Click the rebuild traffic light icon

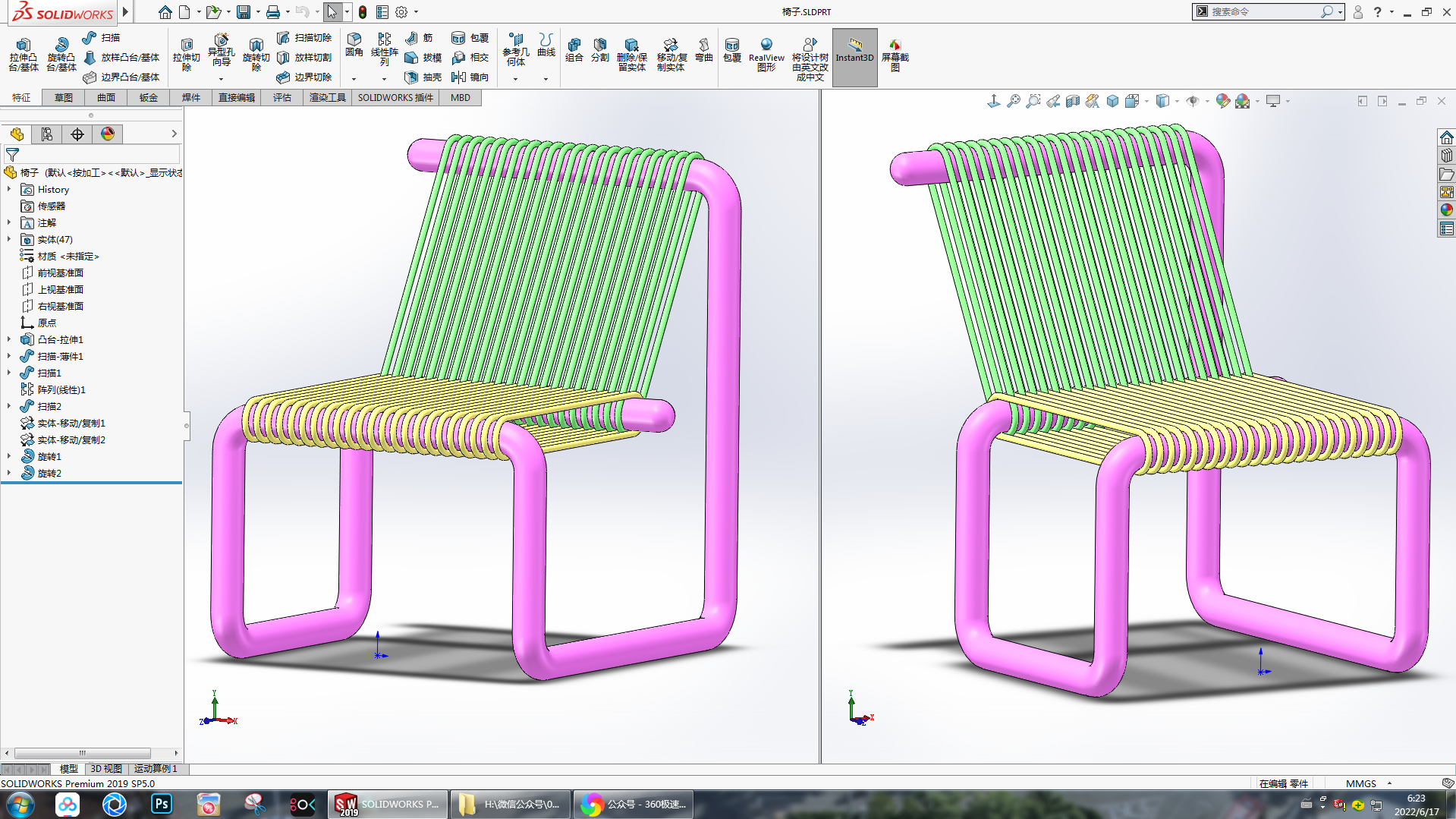pos(363,12)
